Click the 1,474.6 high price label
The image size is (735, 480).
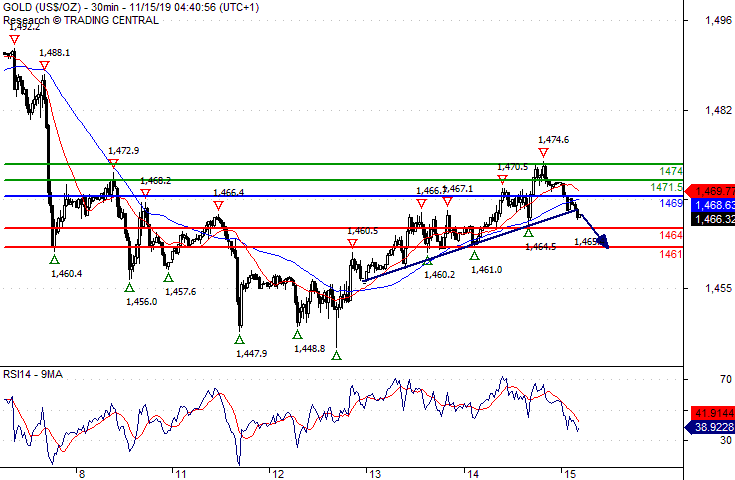554,140
